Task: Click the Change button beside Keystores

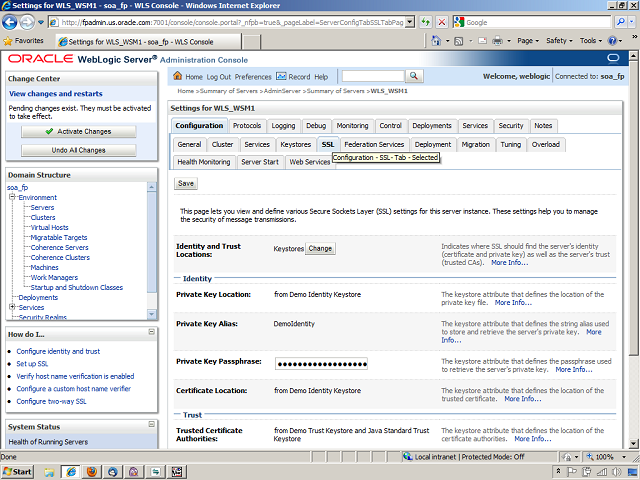Action: 320,248
